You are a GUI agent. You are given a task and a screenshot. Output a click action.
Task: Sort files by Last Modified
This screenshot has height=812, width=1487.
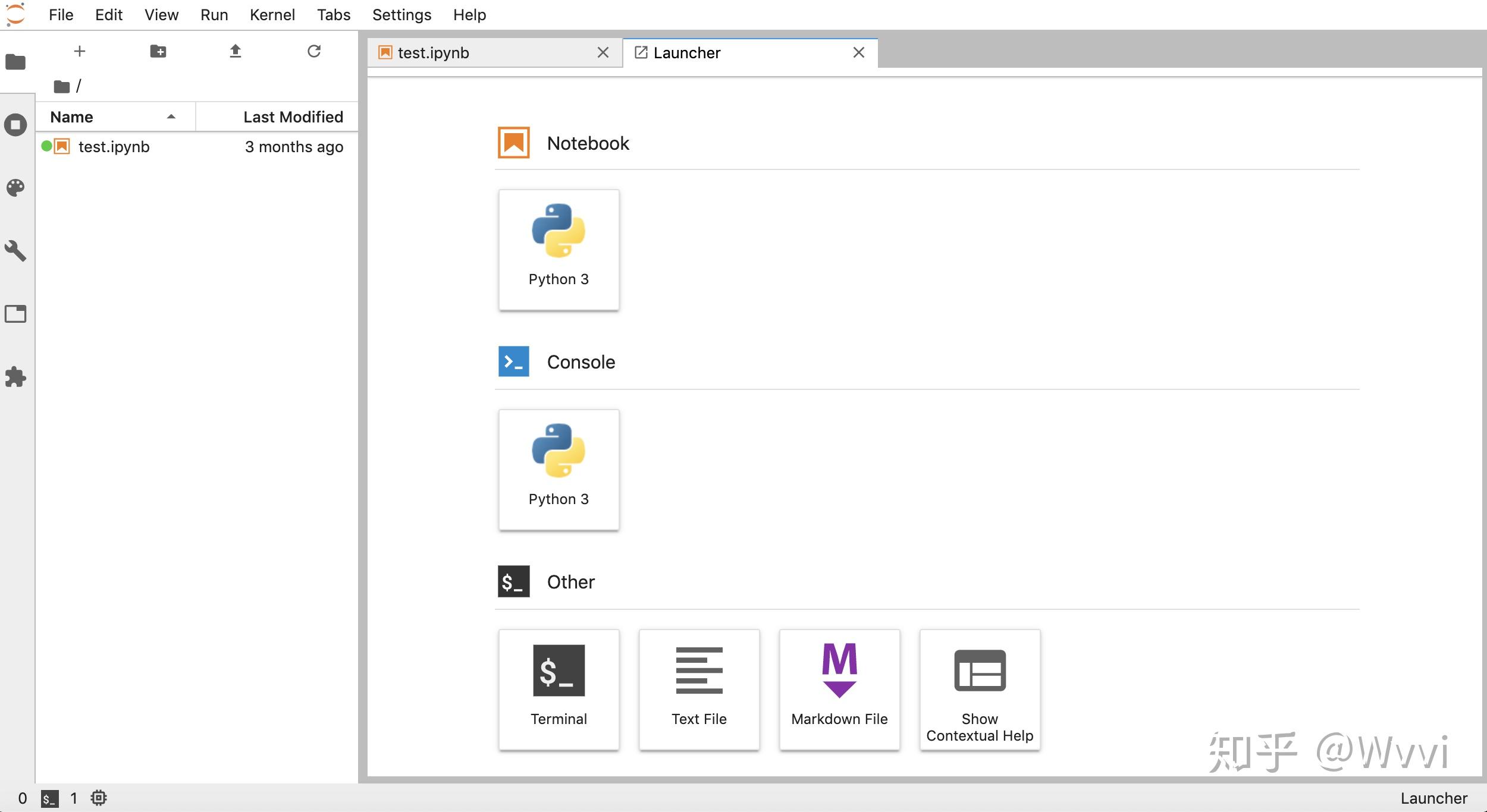pyautogui.click(x=293, y=117)
